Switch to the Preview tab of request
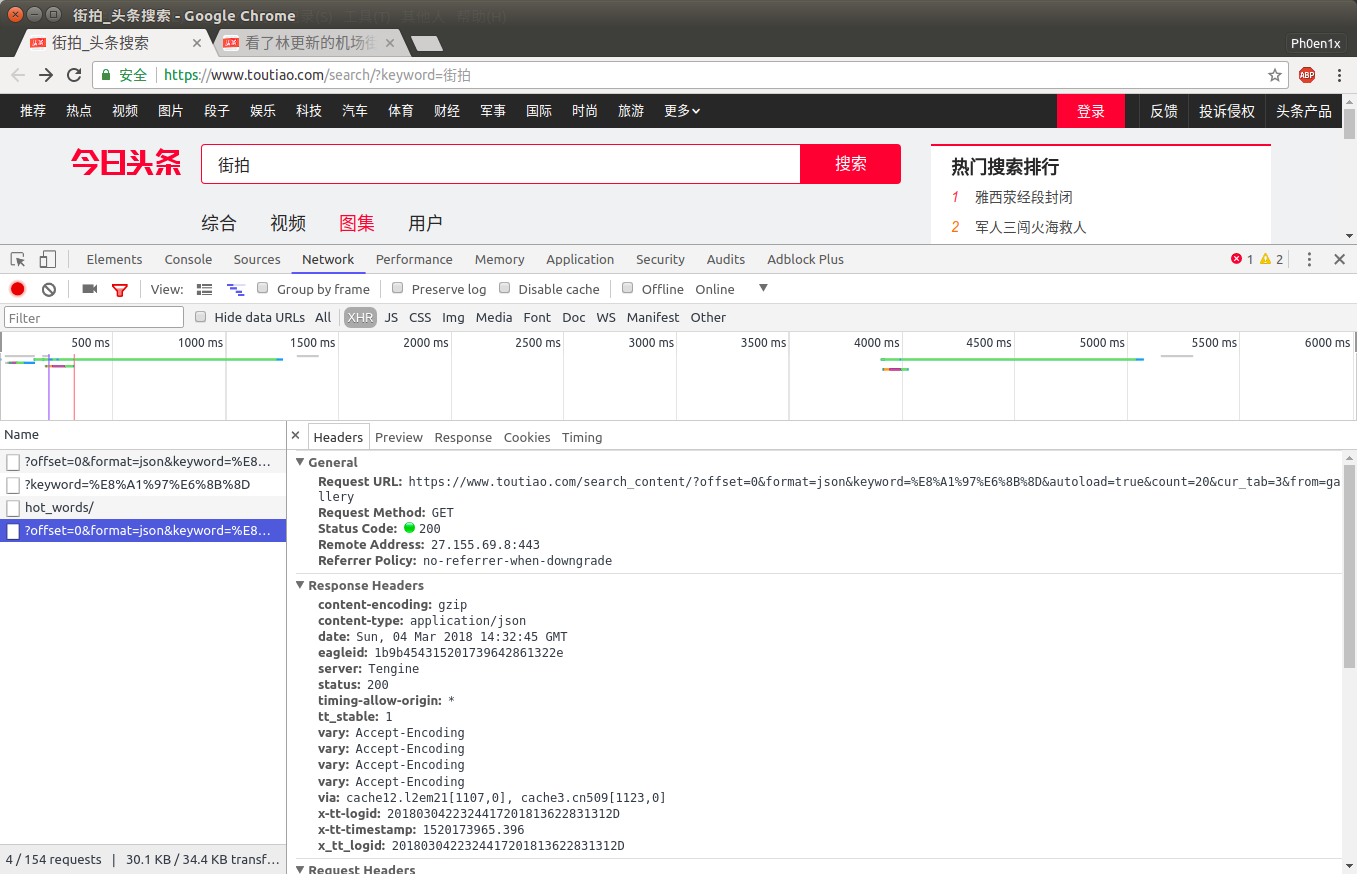The image size is (1357, 874). point(399,437)
